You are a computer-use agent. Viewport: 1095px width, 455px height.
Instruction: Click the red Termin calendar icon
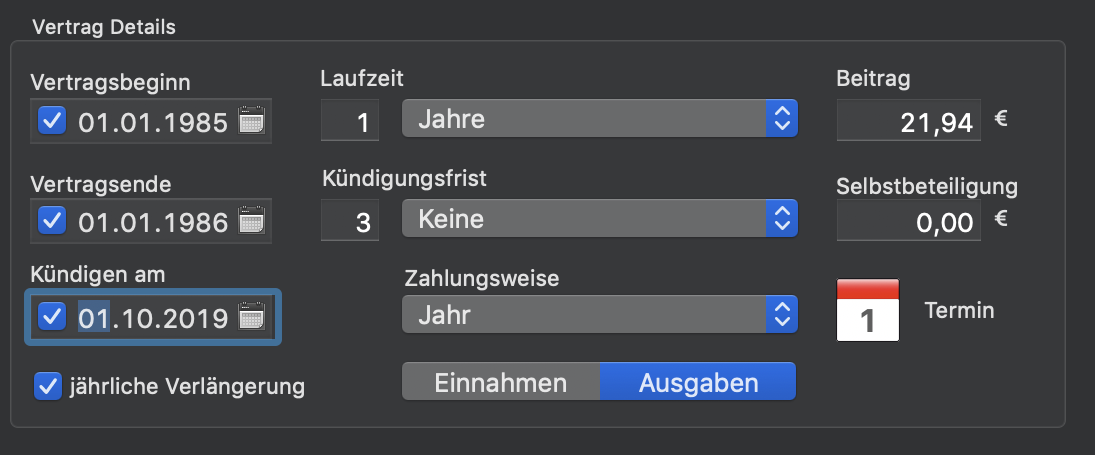pyautogui.click(x=867, y=311)
